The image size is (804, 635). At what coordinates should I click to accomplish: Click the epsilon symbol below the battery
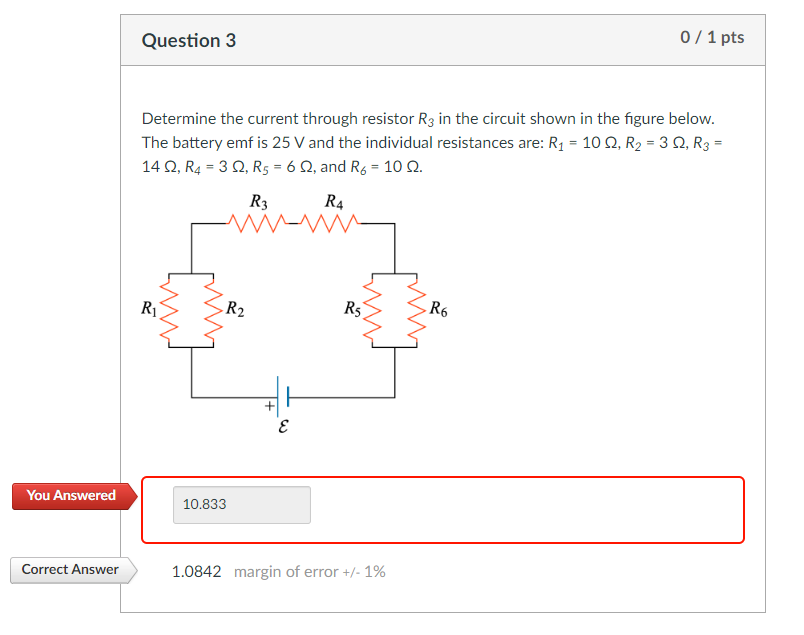[284, 425]
